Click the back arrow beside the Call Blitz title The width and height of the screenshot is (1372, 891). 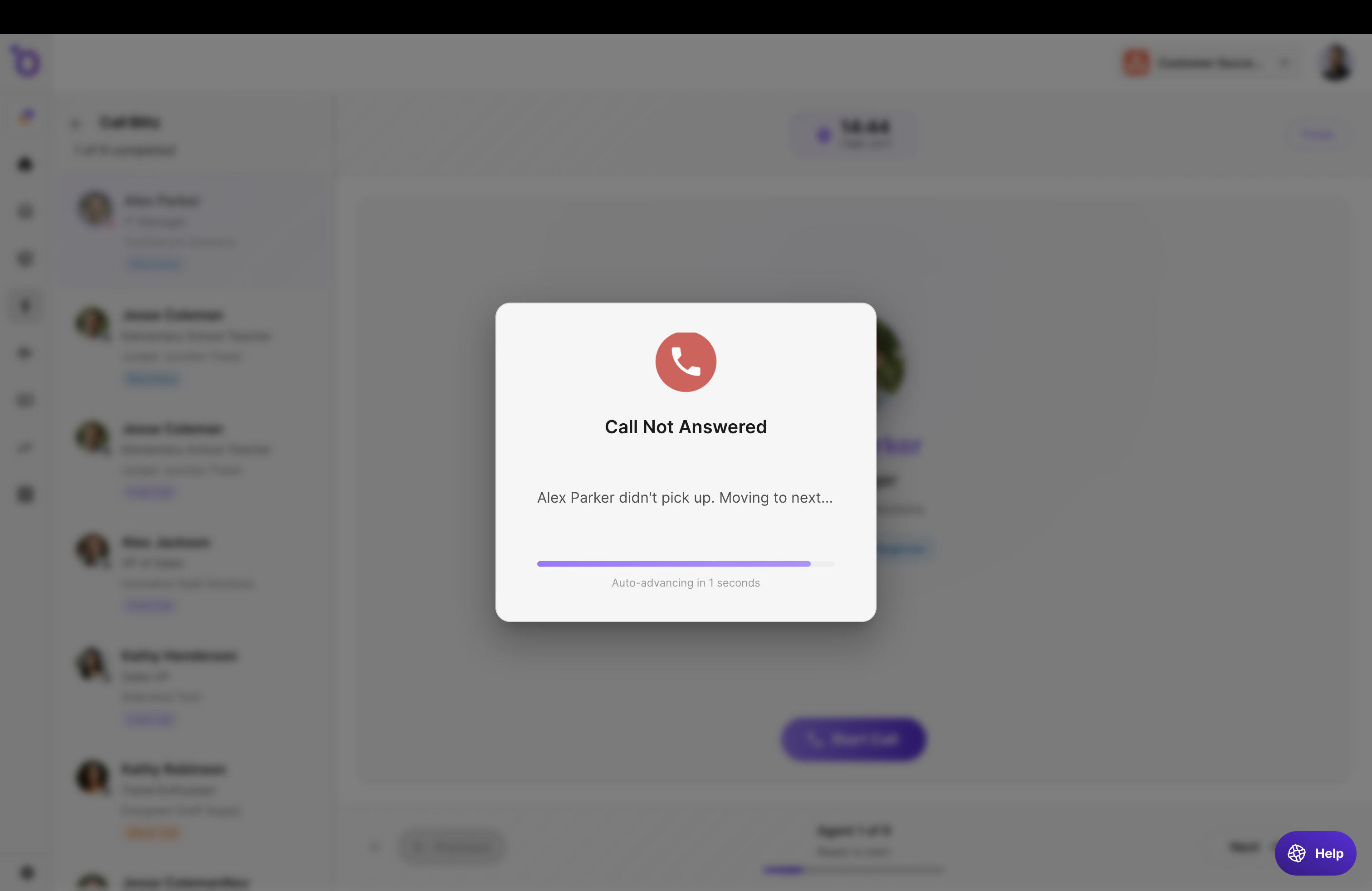point(75,123)
